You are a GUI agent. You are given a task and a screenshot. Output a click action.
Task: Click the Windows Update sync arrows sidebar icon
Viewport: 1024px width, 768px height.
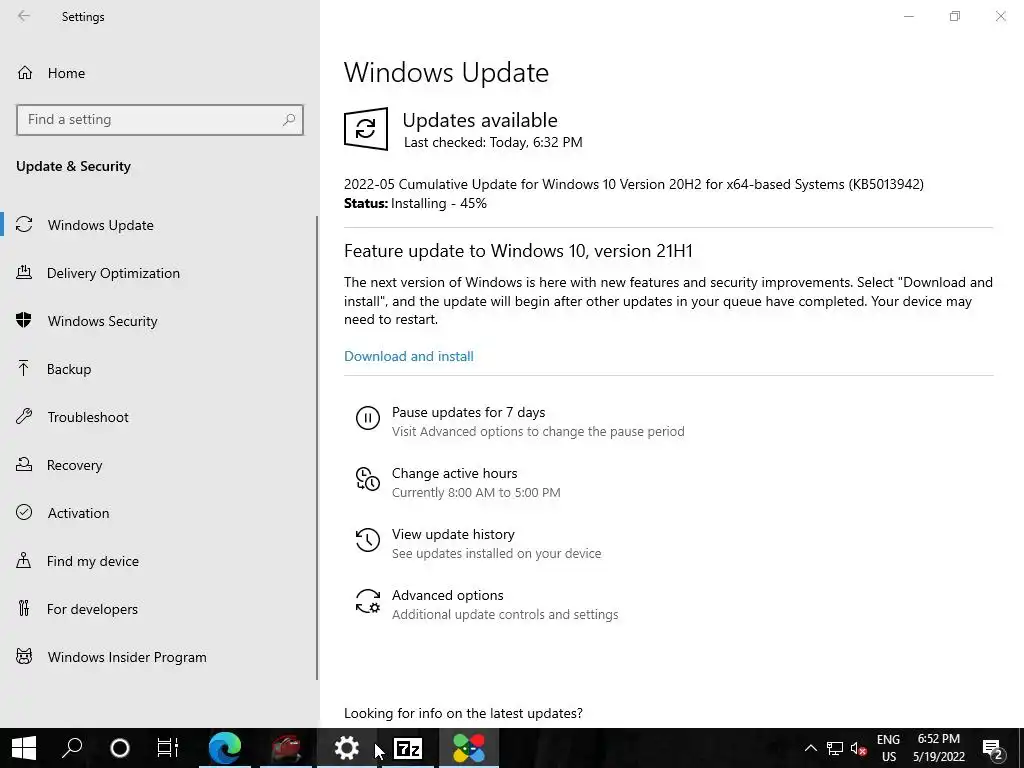(x=24, y=225)
